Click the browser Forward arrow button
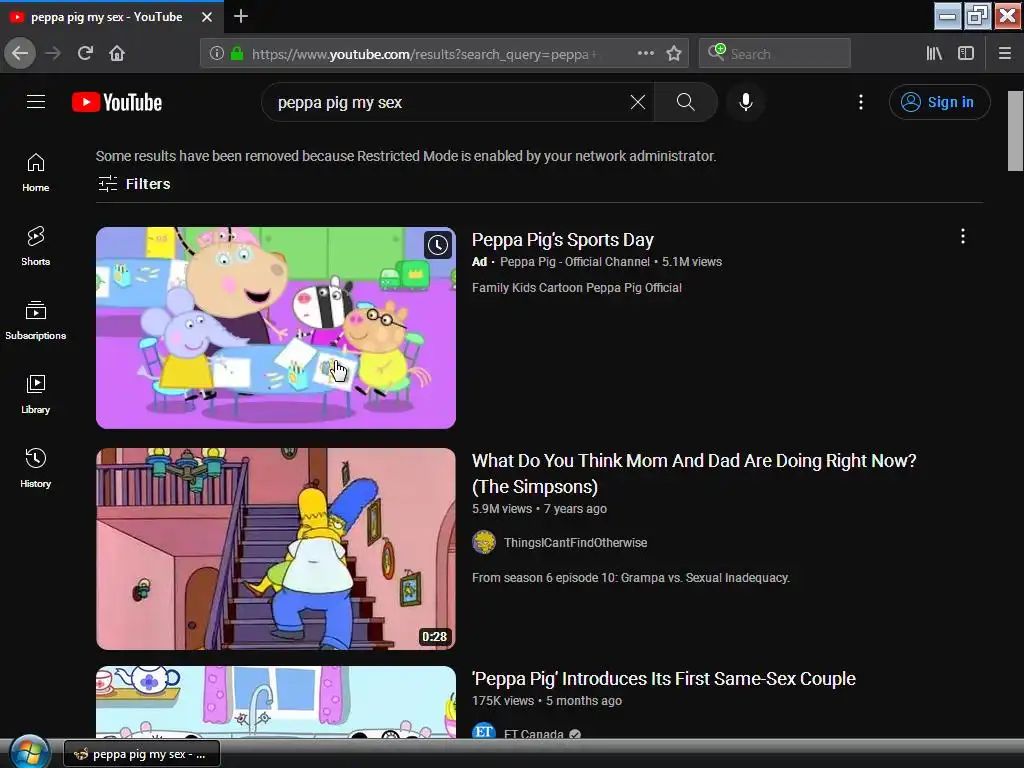 tap(53, 53)
